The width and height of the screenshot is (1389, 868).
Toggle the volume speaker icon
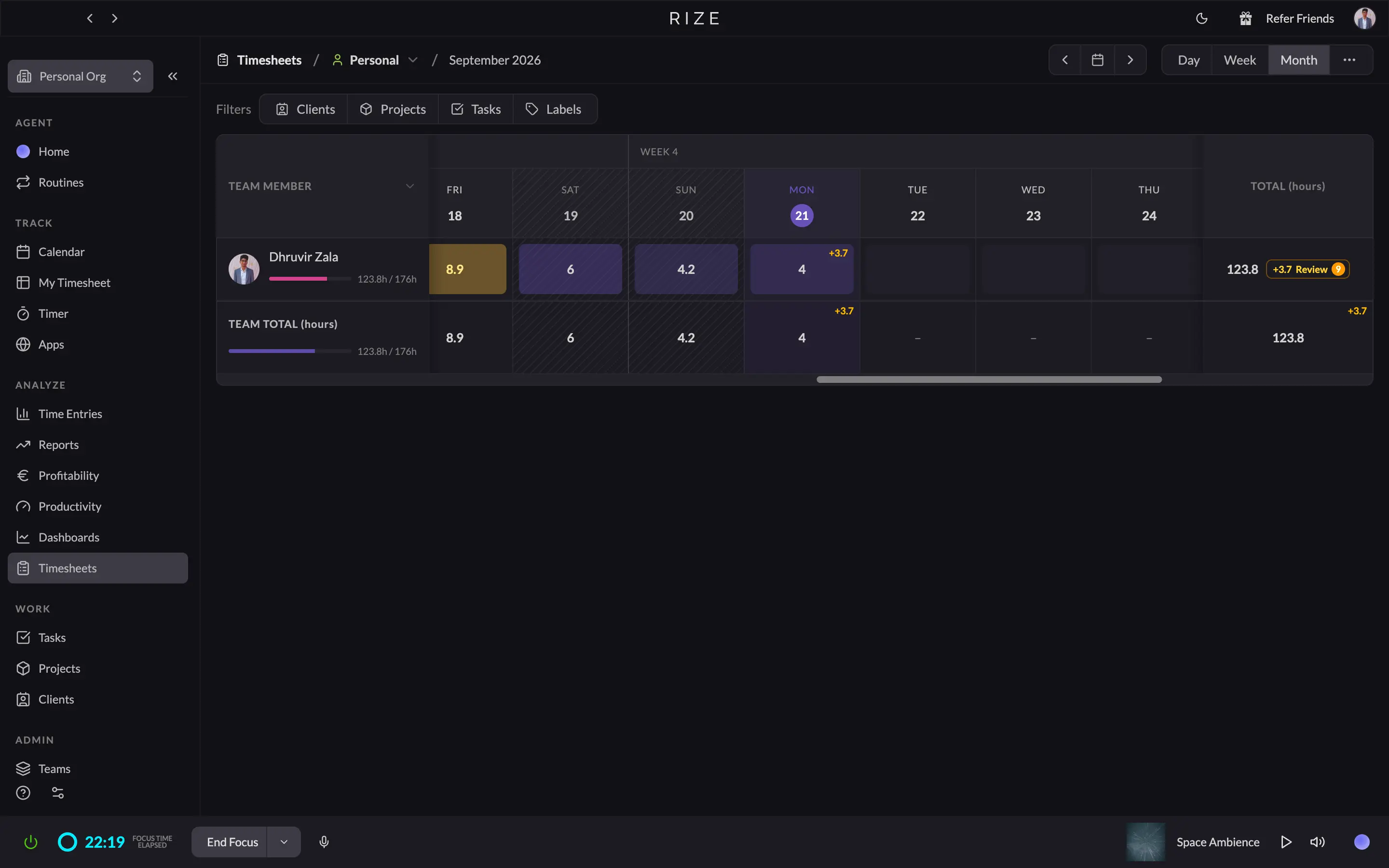1317,842
